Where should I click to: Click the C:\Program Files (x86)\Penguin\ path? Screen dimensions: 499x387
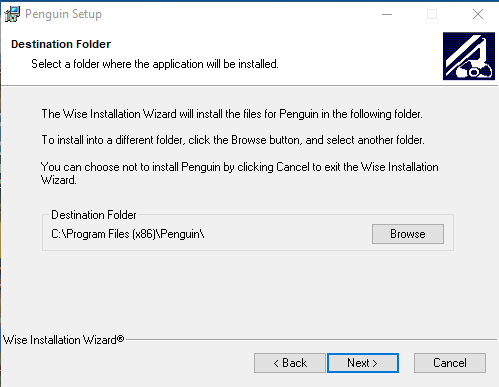pos(128,234)
